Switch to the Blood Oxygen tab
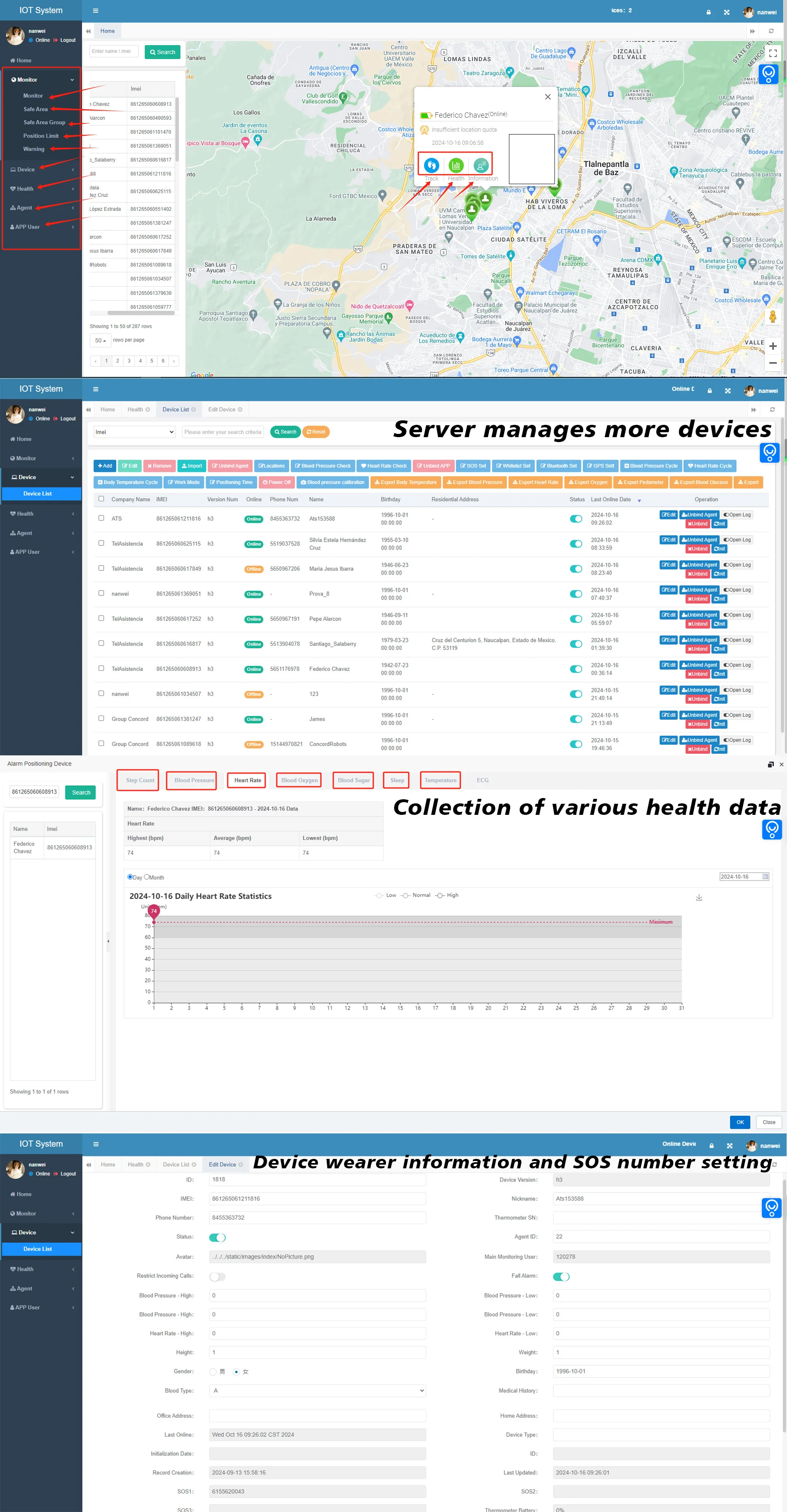This screenshot has width=787, height=1512. (299, 780)
